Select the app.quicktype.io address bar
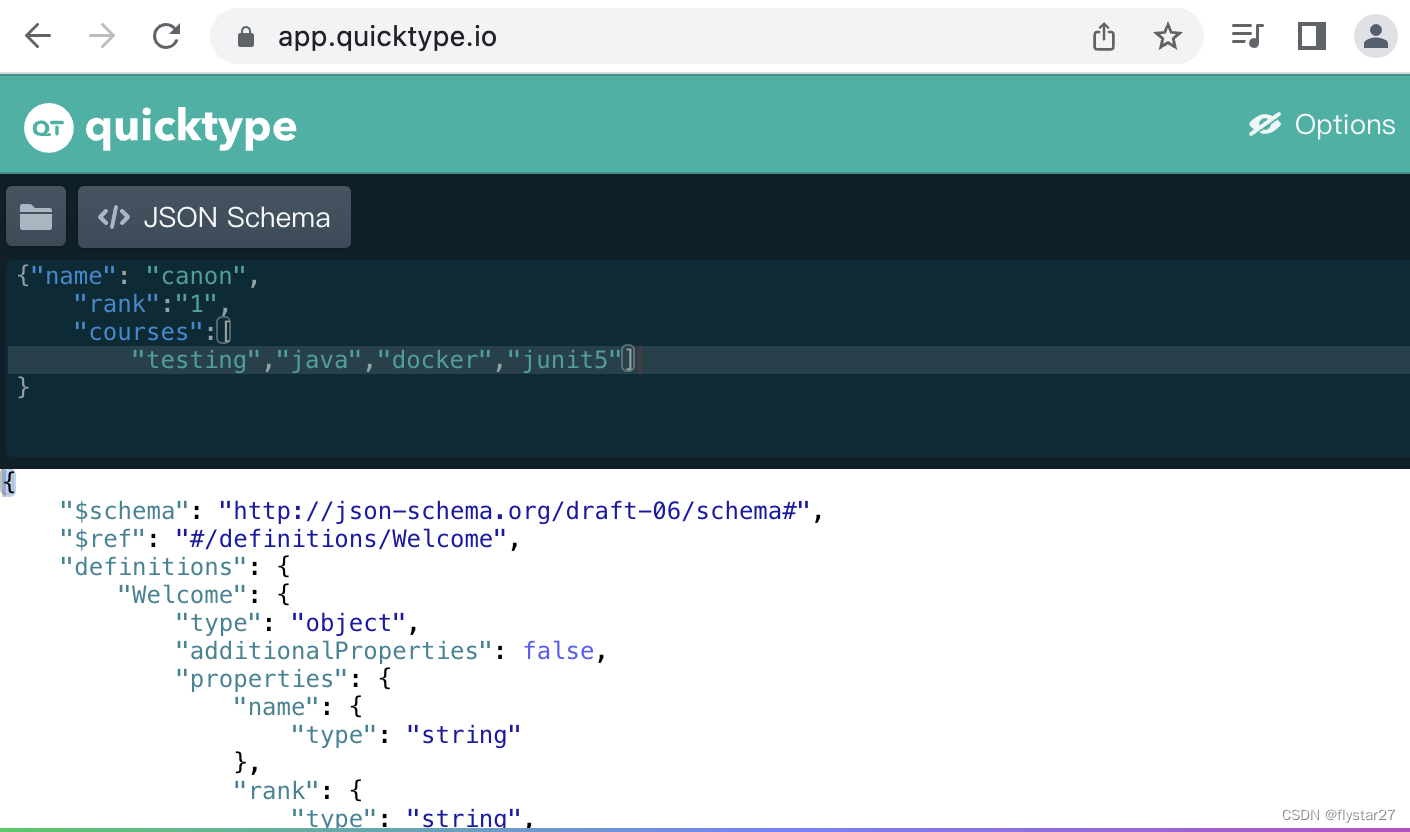 click(x=706, y=37)
